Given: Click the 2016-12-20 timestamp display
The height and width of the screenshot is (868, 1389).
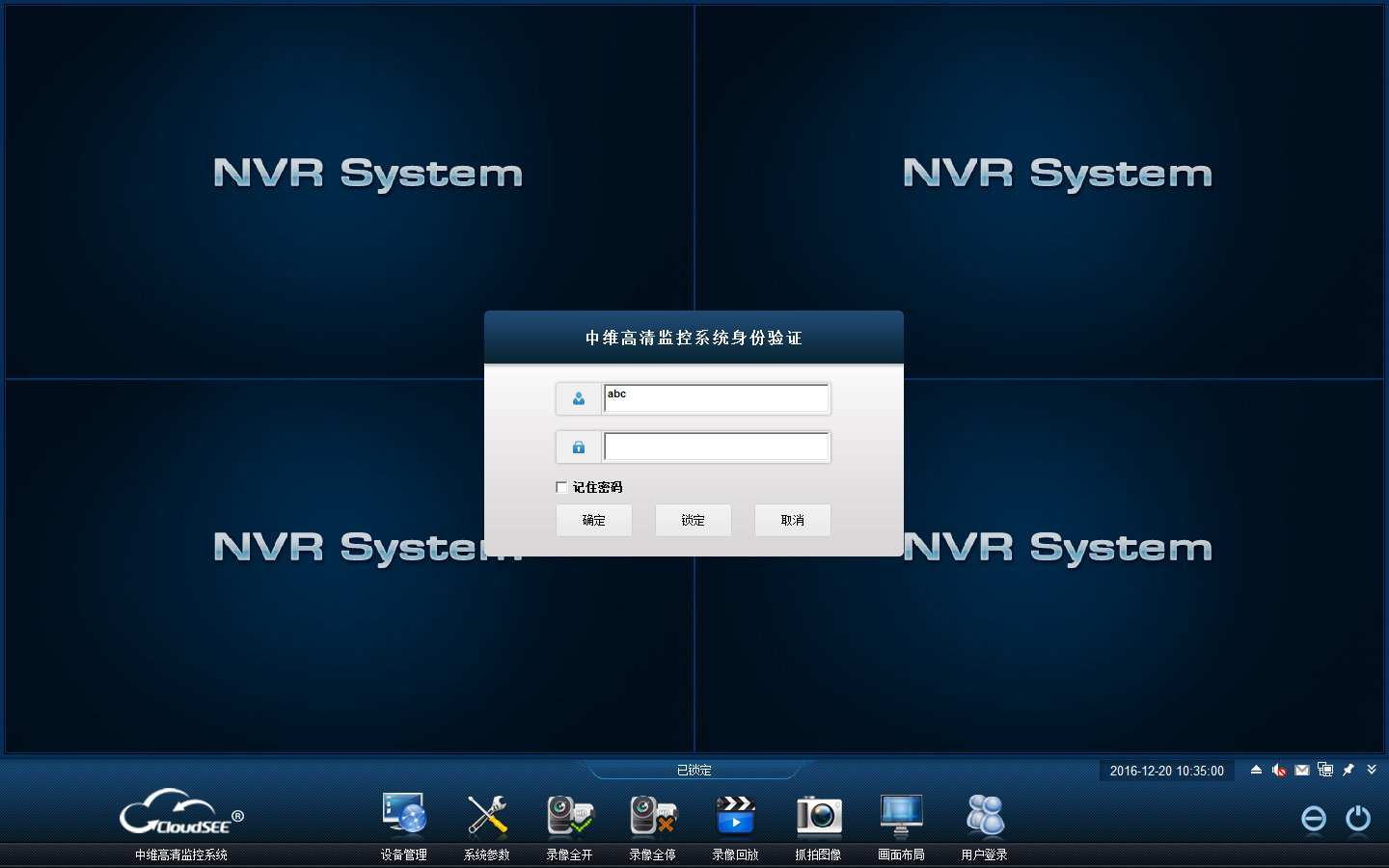Looking at the screenshot, I should pos(1165,770).
